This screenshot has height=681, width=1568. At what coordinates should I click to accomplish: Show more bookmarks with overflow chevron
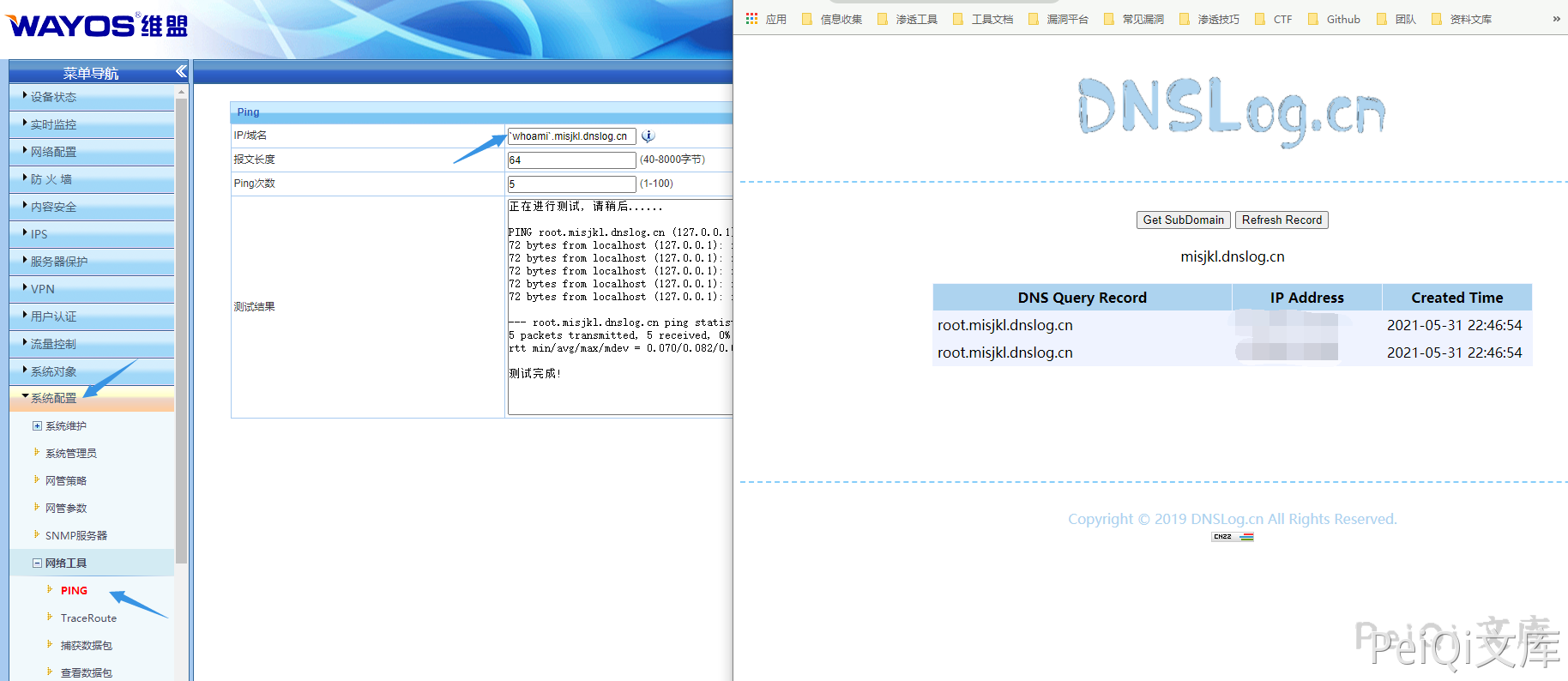click(x=1556, y=19)
